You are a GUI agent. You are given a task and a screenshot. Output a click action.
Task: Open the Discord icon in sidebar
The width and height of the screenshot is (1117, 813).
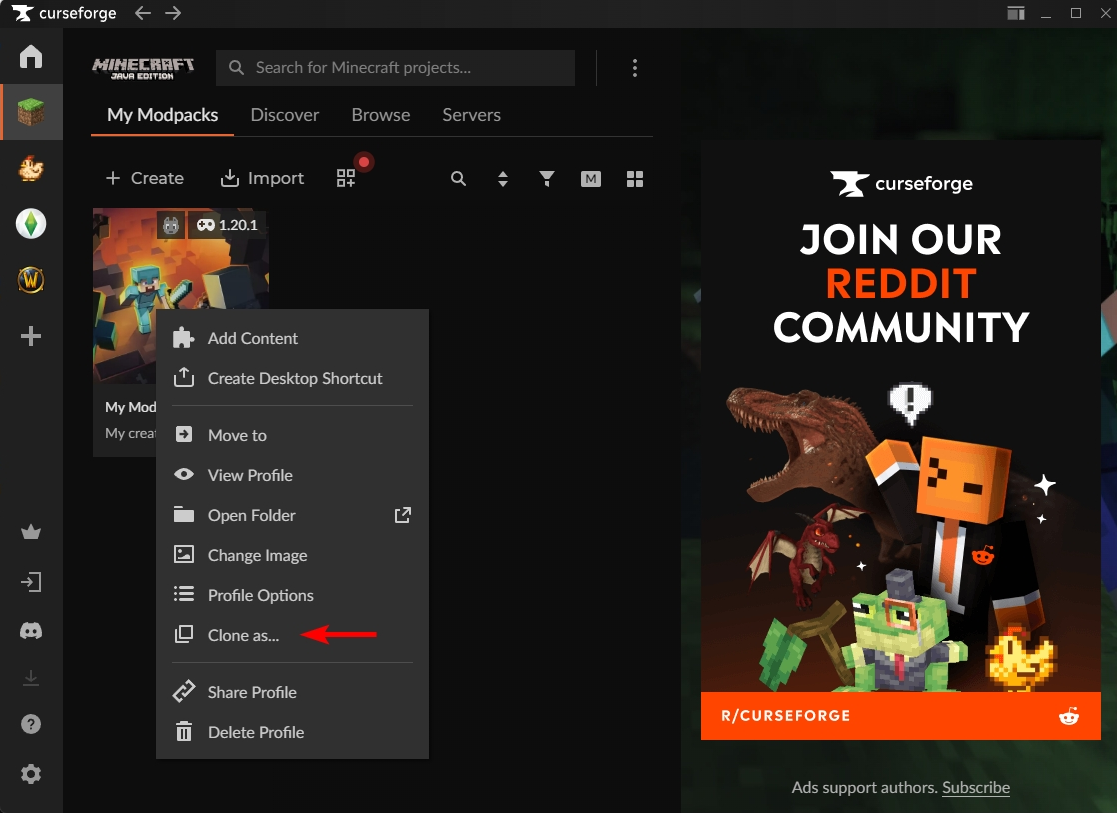coord(31,631)
